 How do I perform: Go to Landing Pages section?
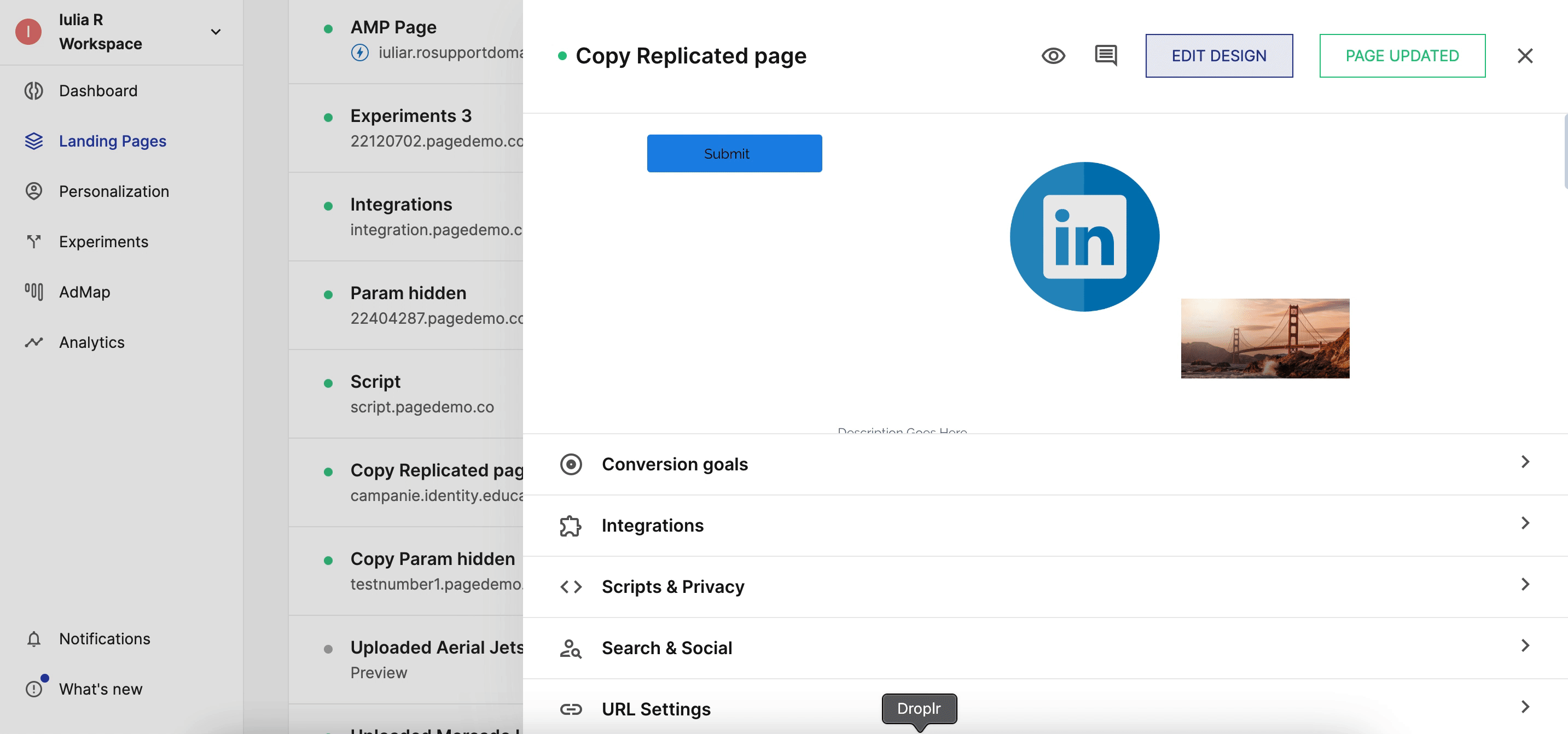click(x=122, y=141)
